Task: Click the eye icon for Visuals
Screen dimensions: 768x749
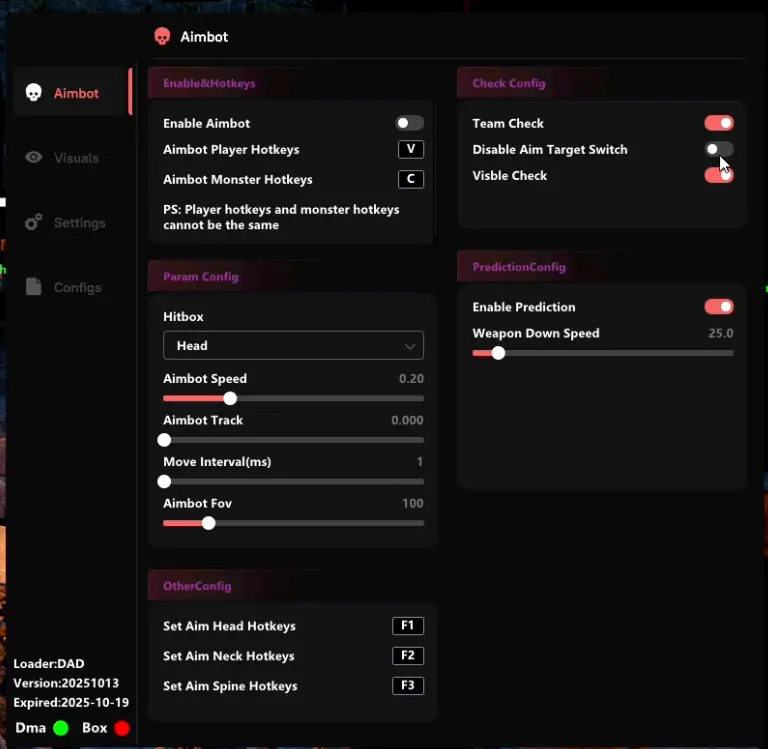Action: click(34, 158)
